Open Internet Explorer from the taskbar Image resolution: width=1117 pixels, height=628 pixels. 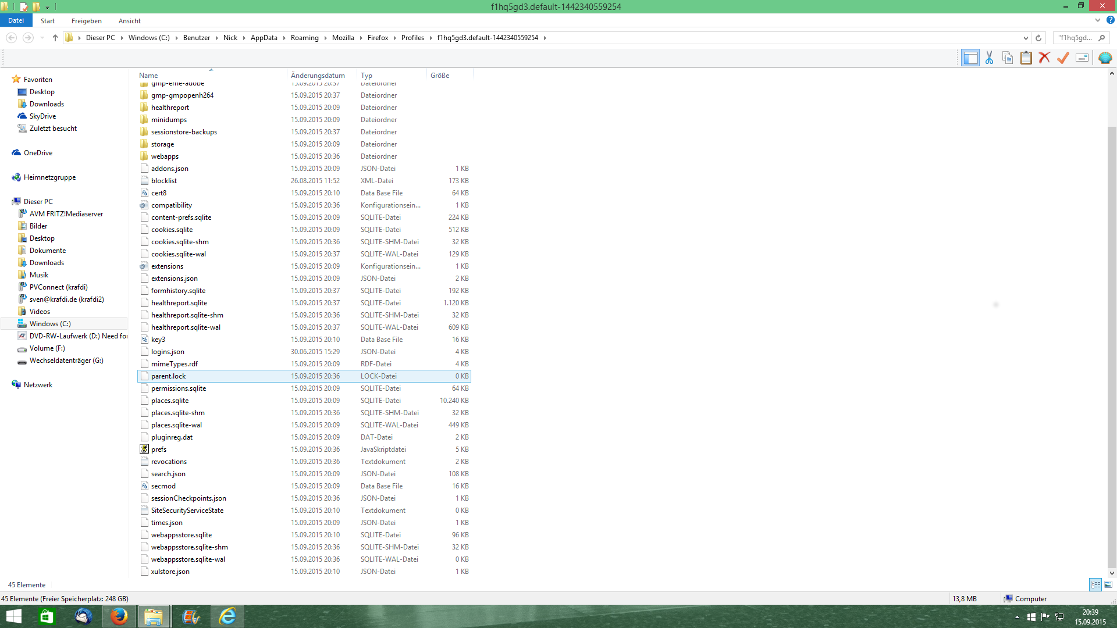coord(227,617)
